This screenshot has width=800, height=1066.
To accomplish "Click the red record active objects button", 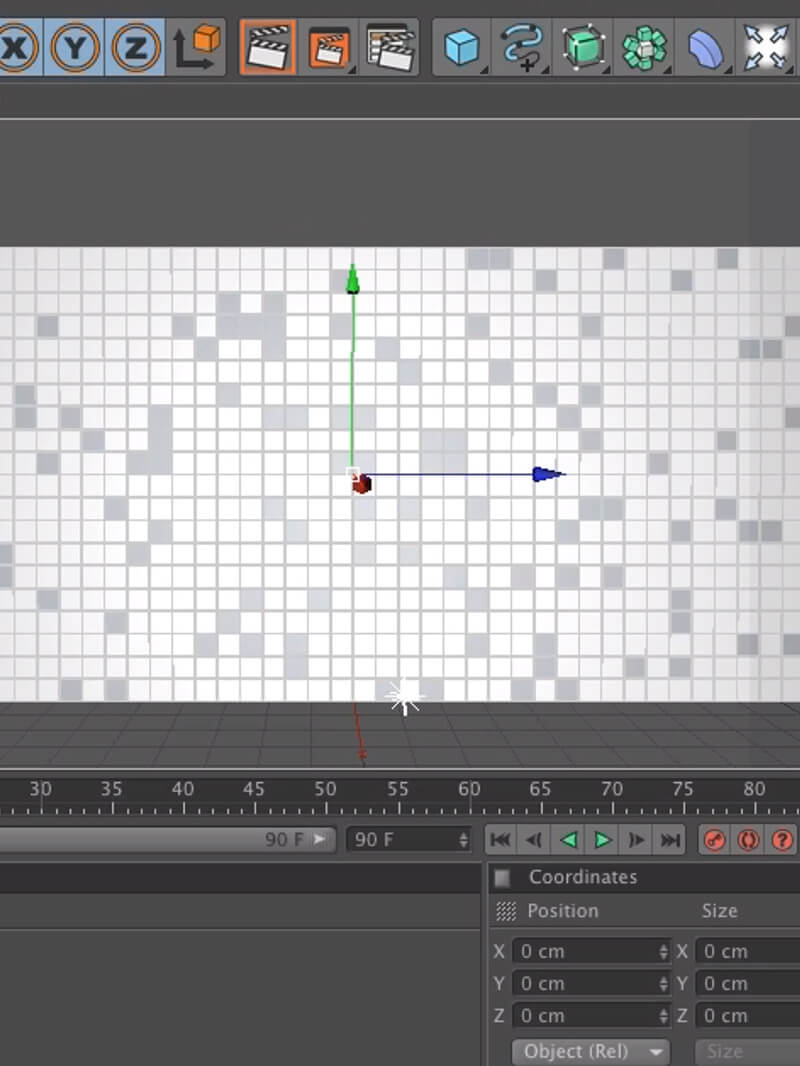I will [714, 840].
